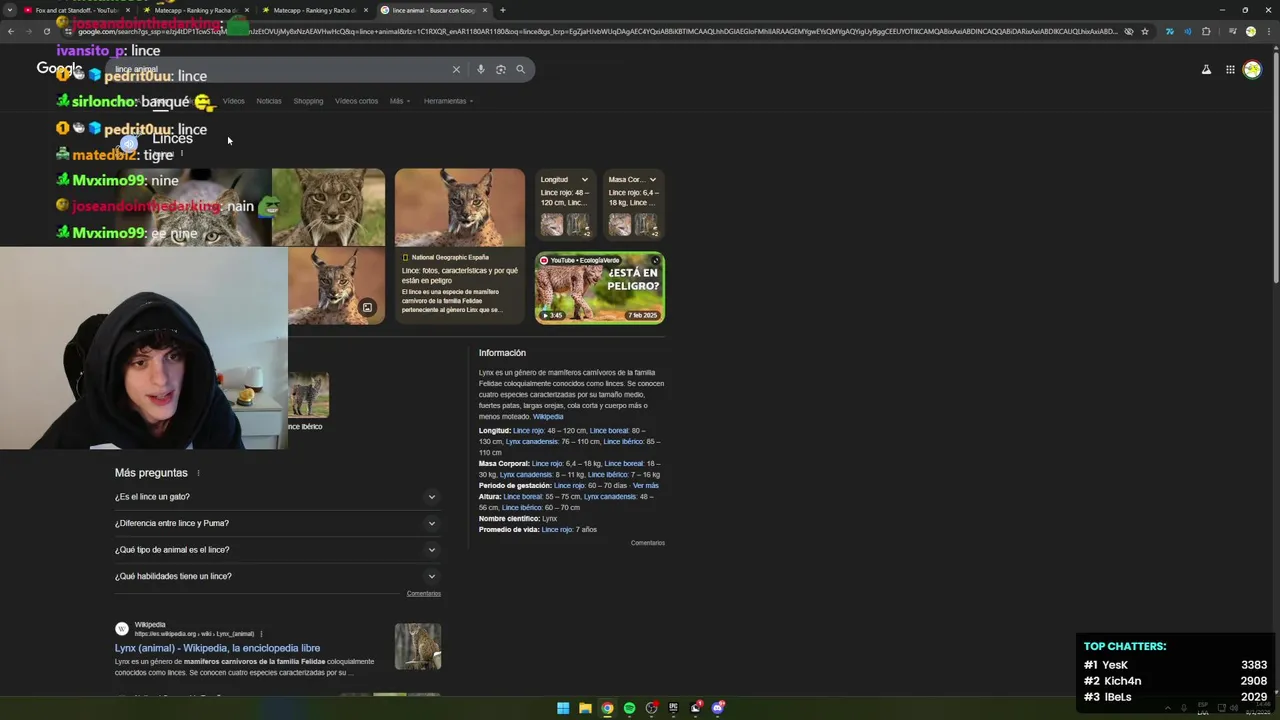Select the Shopping search filter
The height and width of the screenshot is (720, 1280).
308,101
